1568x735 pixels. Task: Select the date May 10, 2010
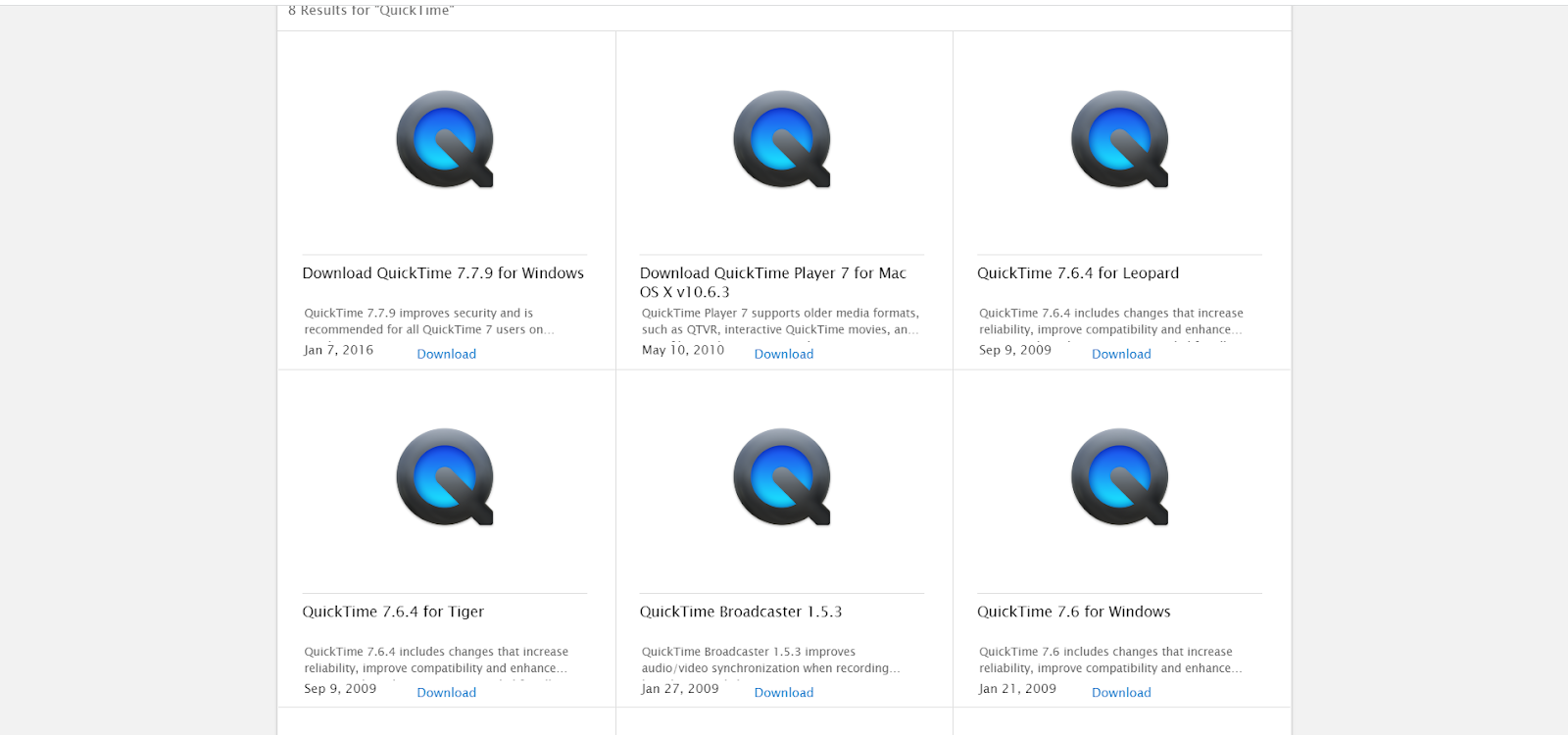click(x=683, y=350)
